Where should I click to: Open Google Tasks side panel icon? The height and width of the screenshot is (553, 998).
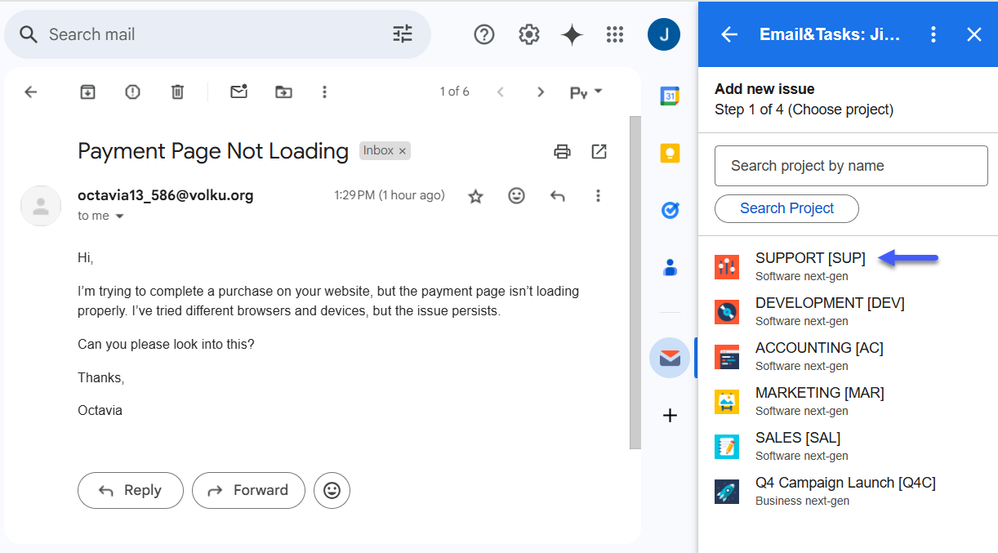[670, 210]
